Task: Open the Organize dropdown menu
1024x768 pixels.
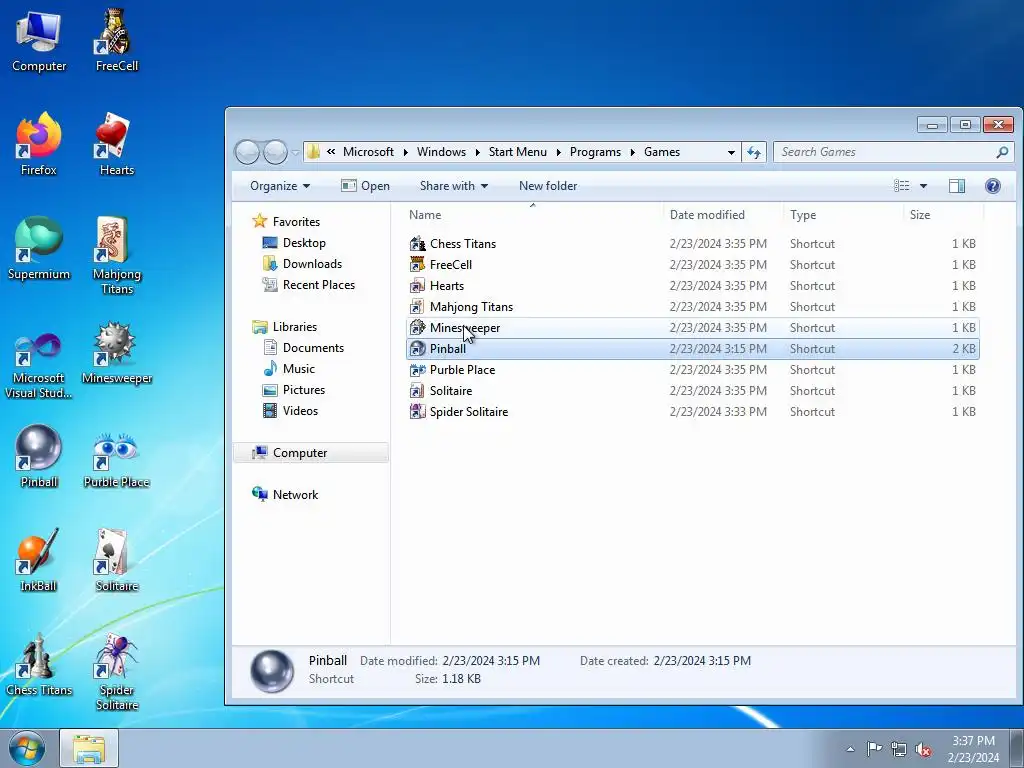Action: 280,186
